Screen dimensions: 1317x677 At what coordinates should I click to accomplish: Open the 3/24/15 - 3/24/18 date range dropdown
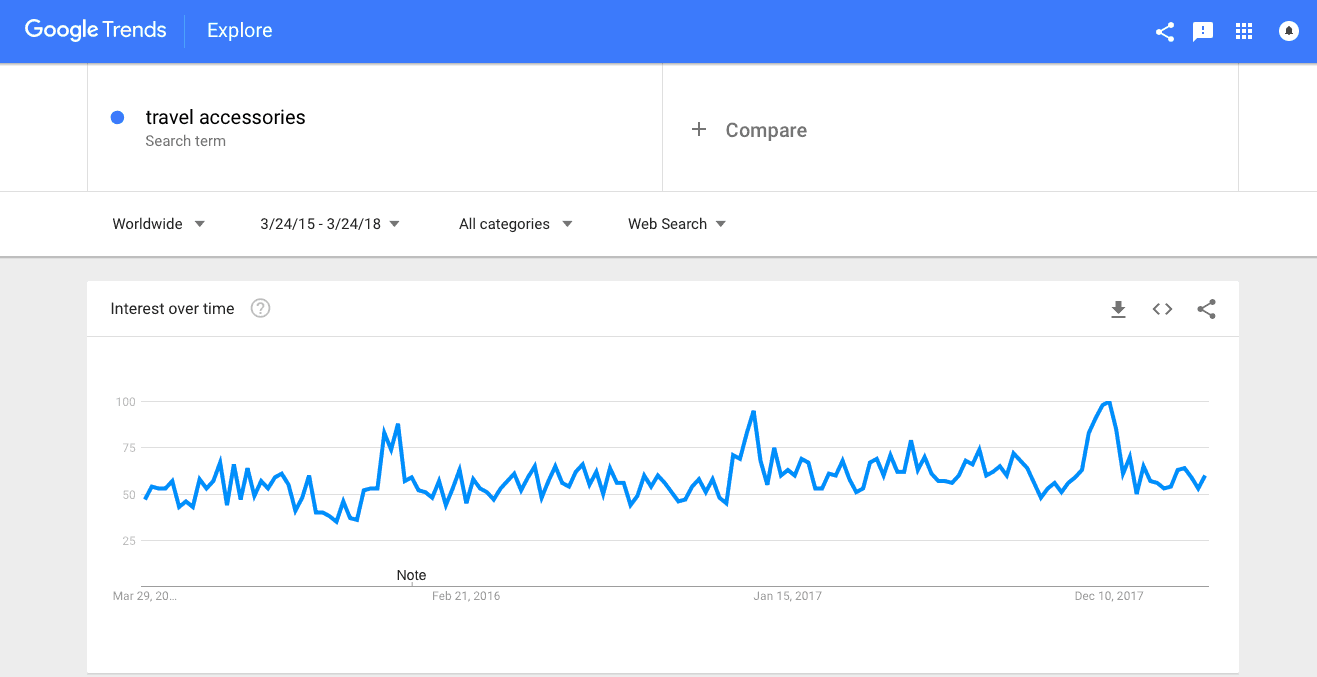point(330,224)
